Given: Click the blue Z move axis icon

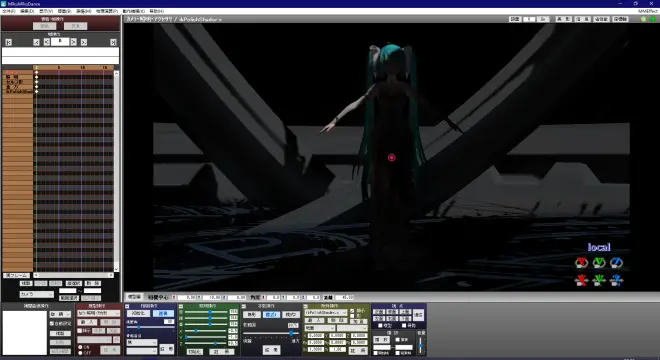Looking at the screenshot, I should (616, 280).
